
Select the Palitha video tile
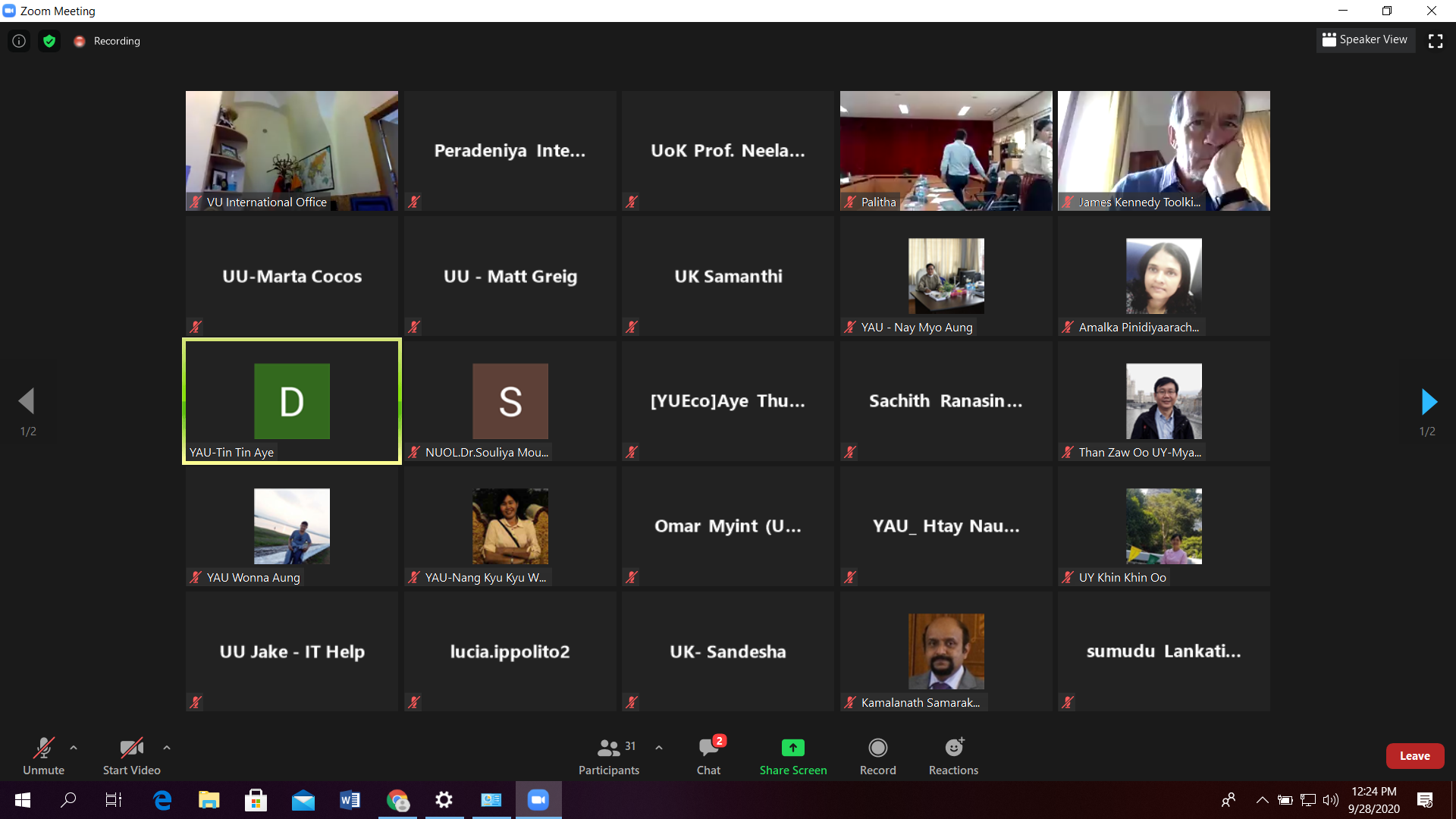pos(946,151)
